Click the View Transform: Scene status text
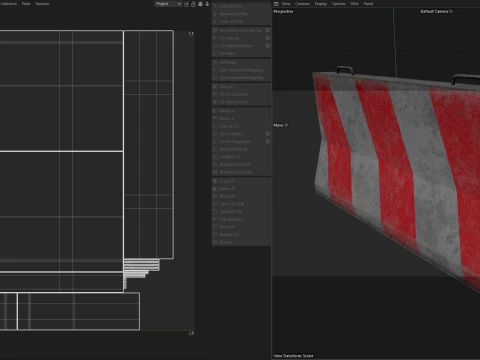Screen dimensions: 480x360 click(293, 356)
